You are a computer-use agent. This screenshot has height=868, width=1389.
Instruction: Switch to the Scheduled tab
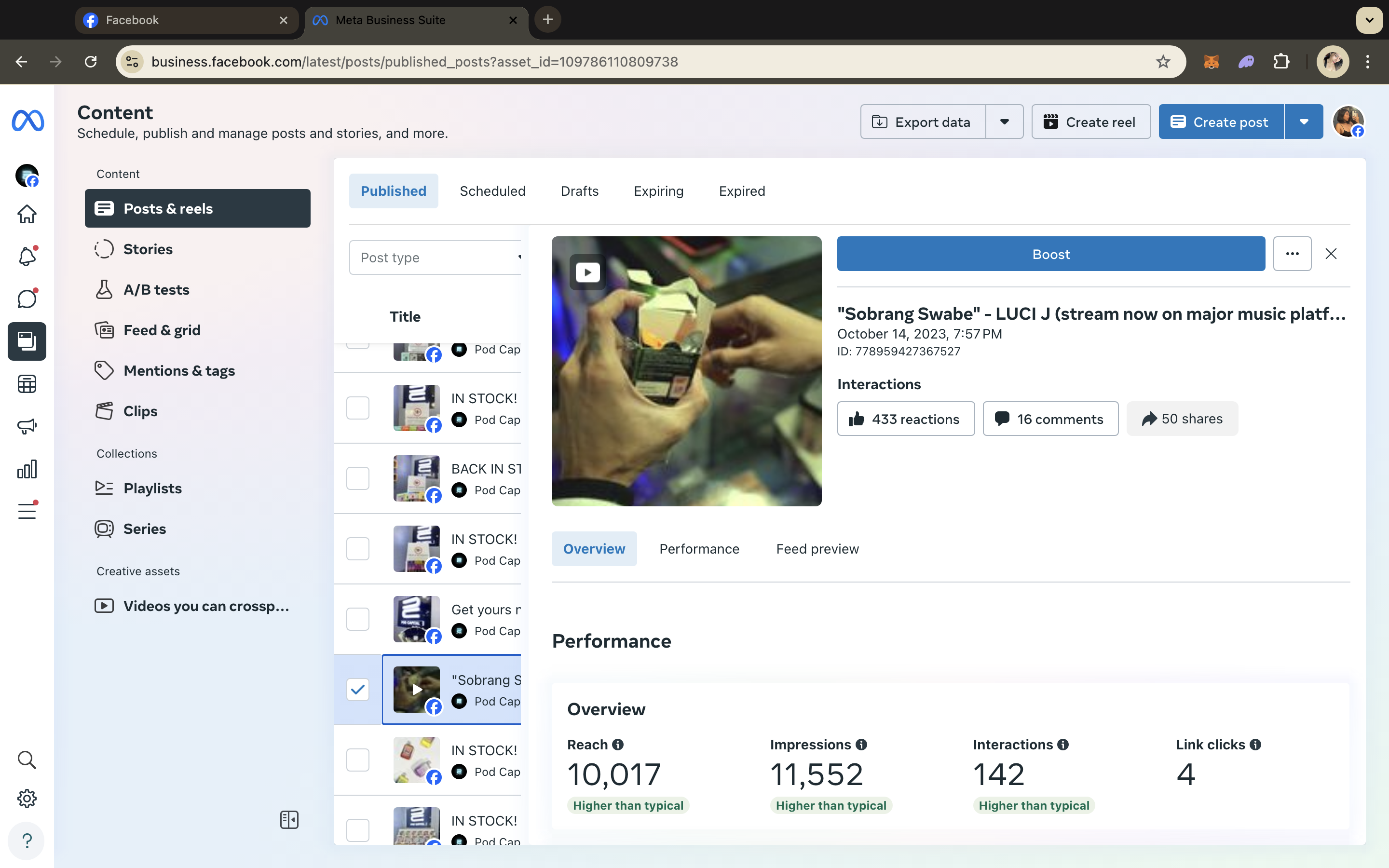pyautogui.click(x=492, y=191)
